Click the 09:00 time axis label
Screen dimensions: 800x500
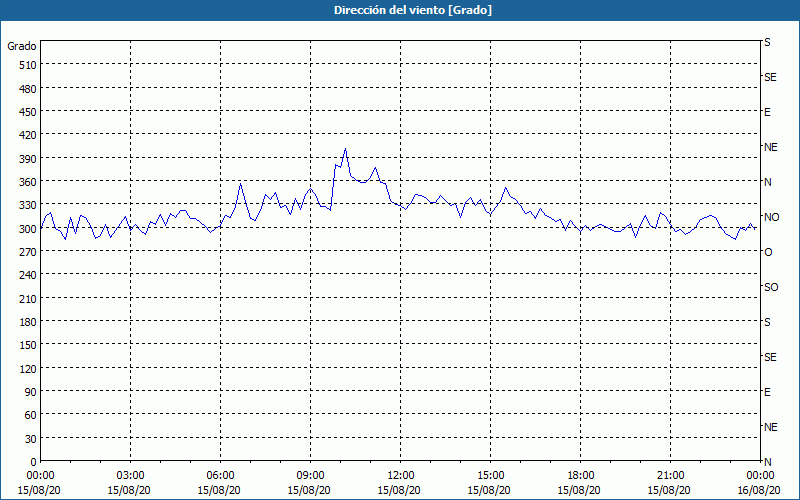(310, 476)
